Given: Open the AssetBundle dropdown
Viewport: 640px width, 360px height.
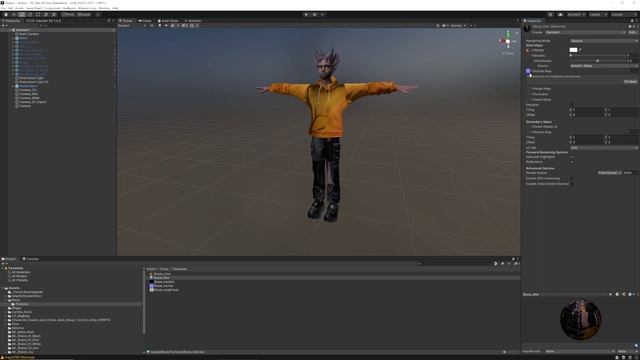Looking at the screenshot, I should point(580,351).
